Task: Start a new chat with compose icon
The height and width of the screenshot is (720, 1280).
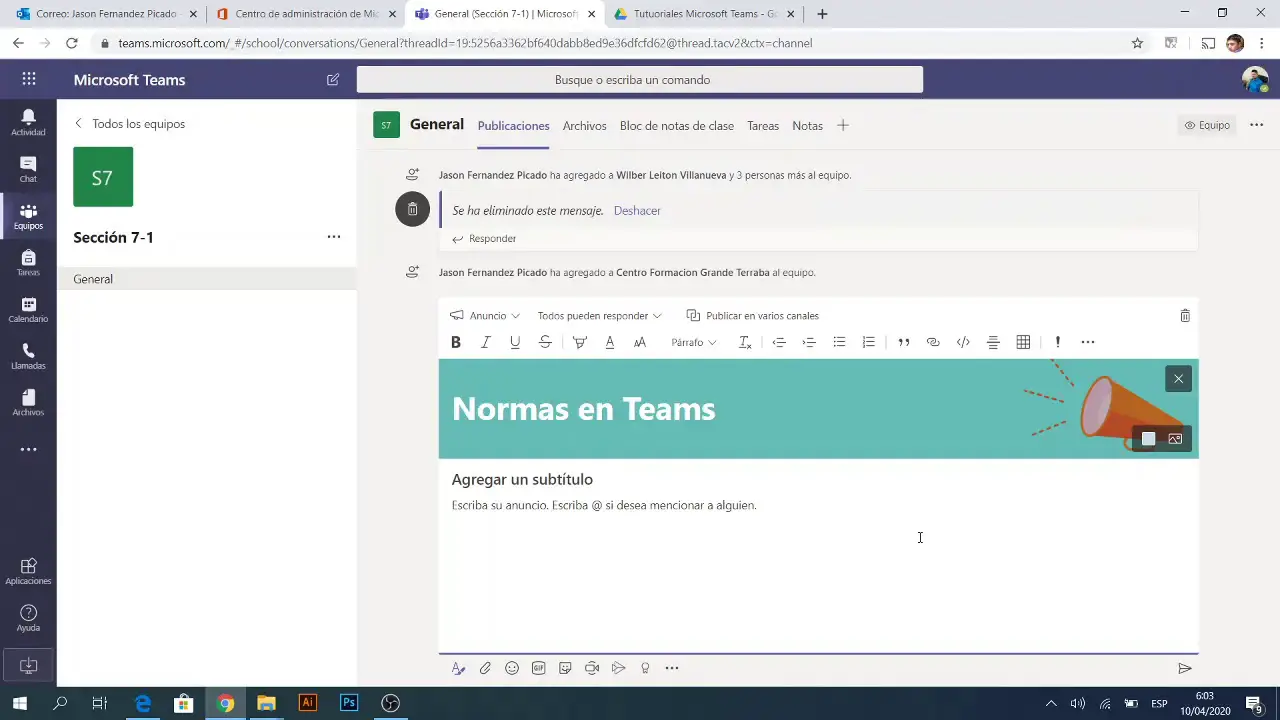Action: click(333, 80)
